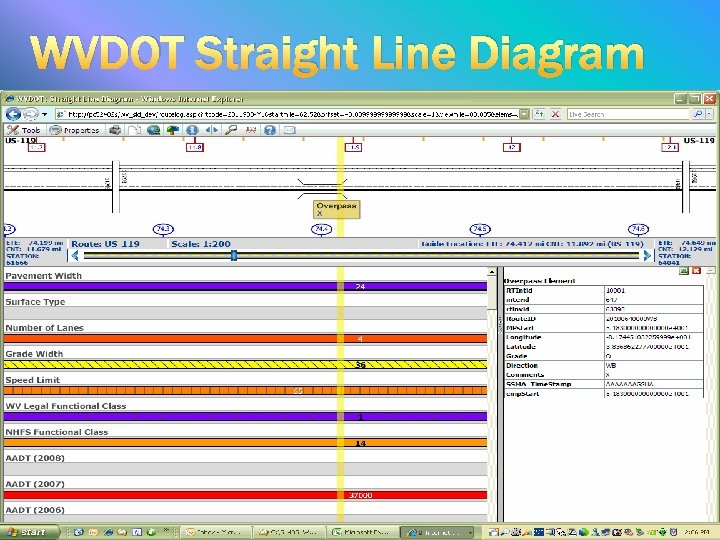720x540 pixels.
Task: Click the blue help question mark icon
Action: point(270,130)
